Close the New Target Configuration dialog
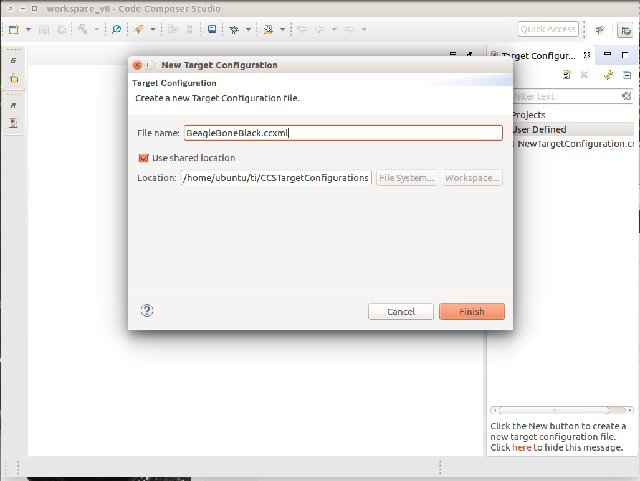640x481 pixels. click(x=137, y=65)
